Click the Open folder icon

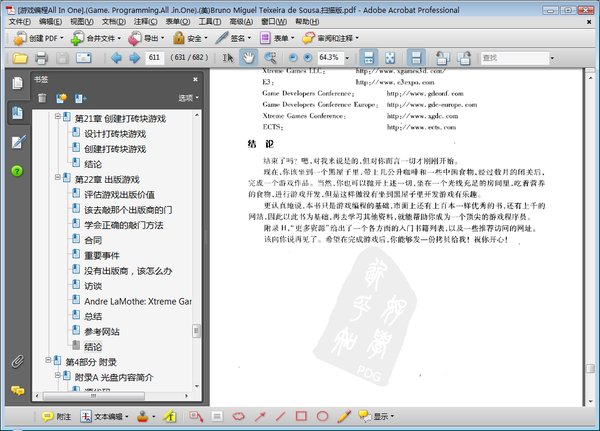20,58
